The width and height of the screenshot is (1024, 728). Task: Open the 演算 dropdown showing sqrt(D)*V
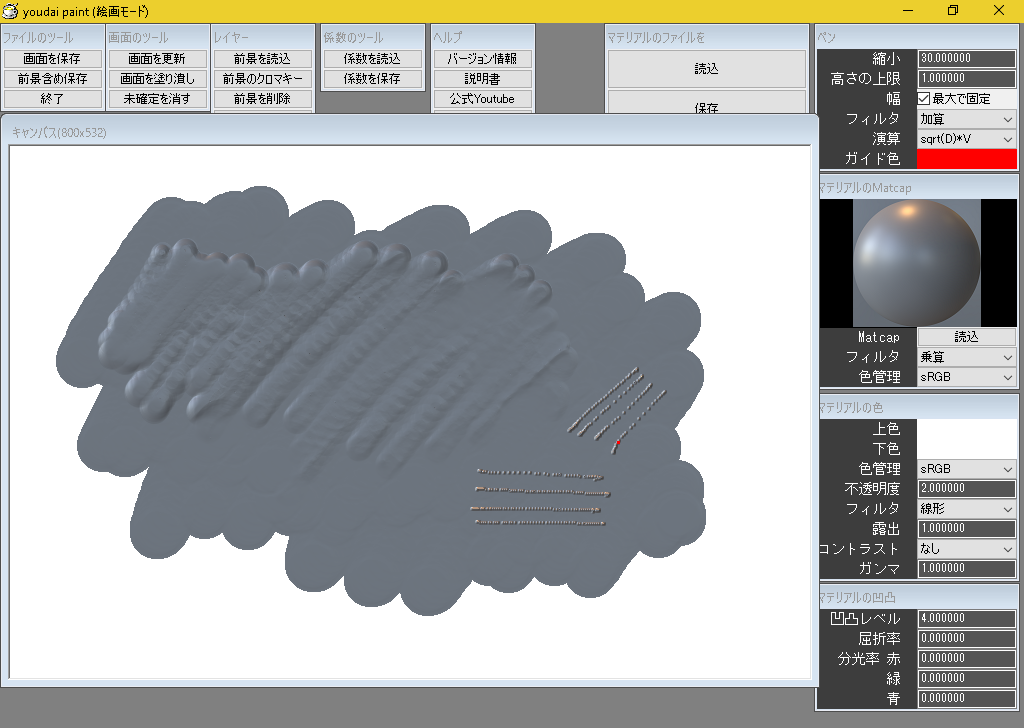(x=966, y=139)
